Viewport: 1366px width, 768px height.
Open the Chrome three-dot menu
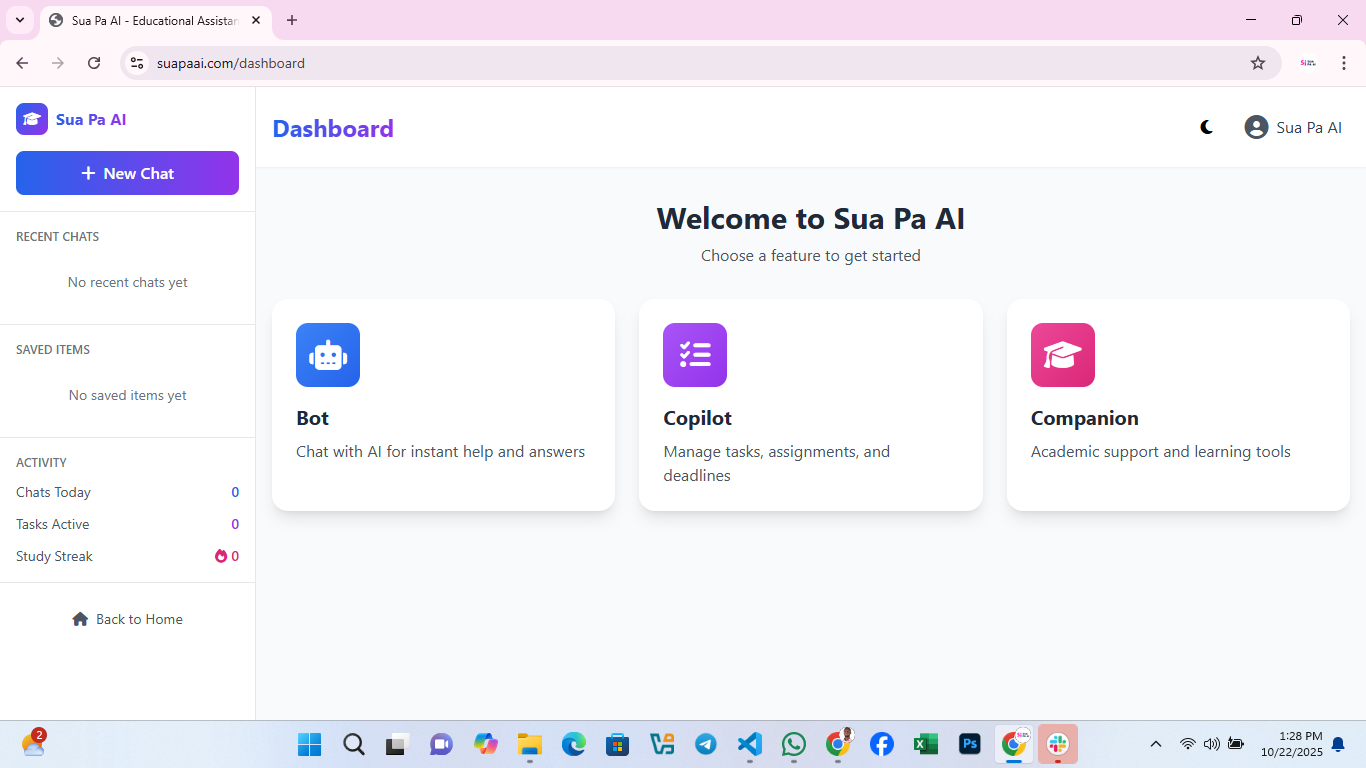1344,63
